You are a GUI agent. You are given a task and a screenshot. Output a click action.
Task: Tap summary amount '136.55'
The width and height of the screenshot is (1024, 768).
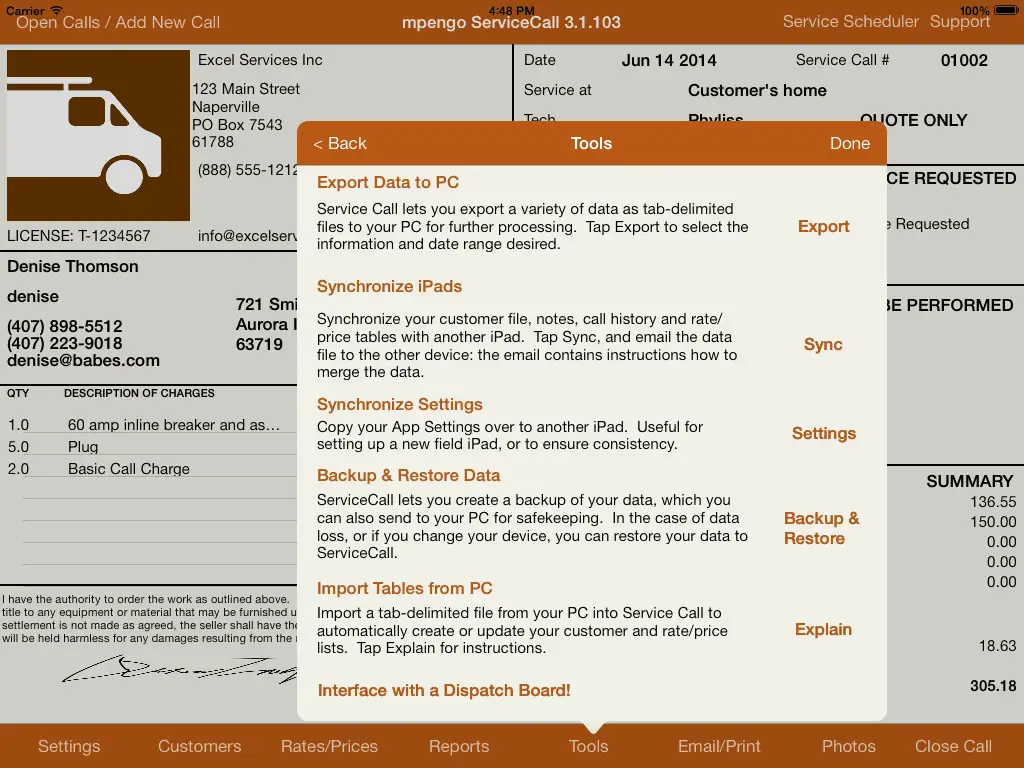click(993, 502)
